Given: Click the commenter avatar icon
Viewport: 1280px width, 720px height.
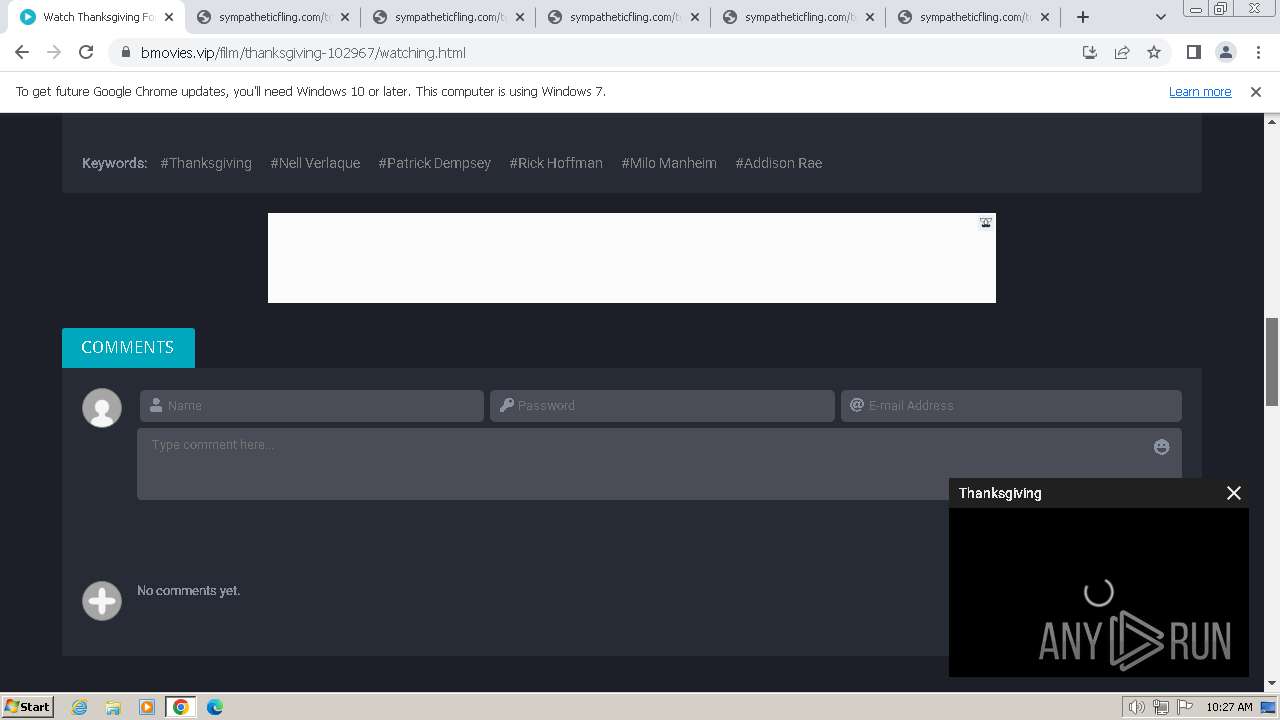Looking at the screenshot, I should click(x=102, y=408).
